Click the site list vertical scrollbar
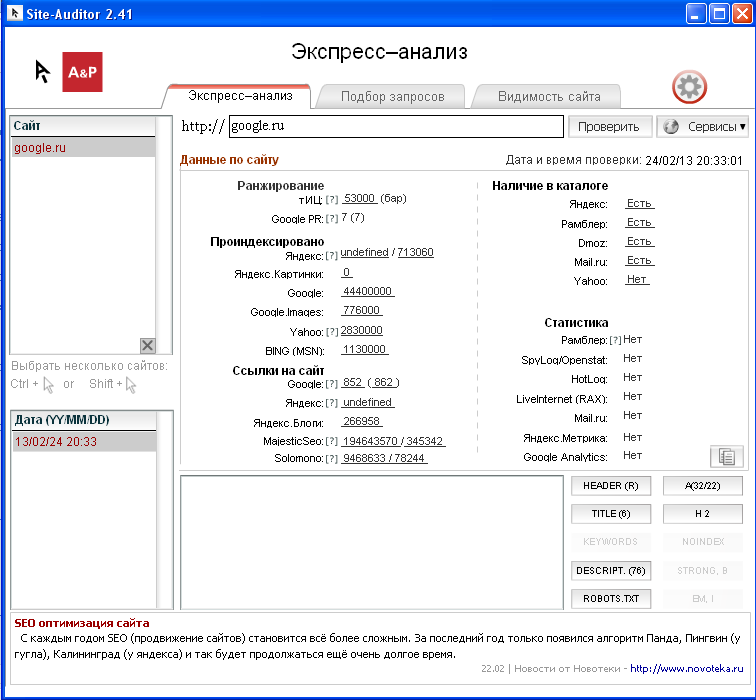756x700 pixels. pos(163,235)
